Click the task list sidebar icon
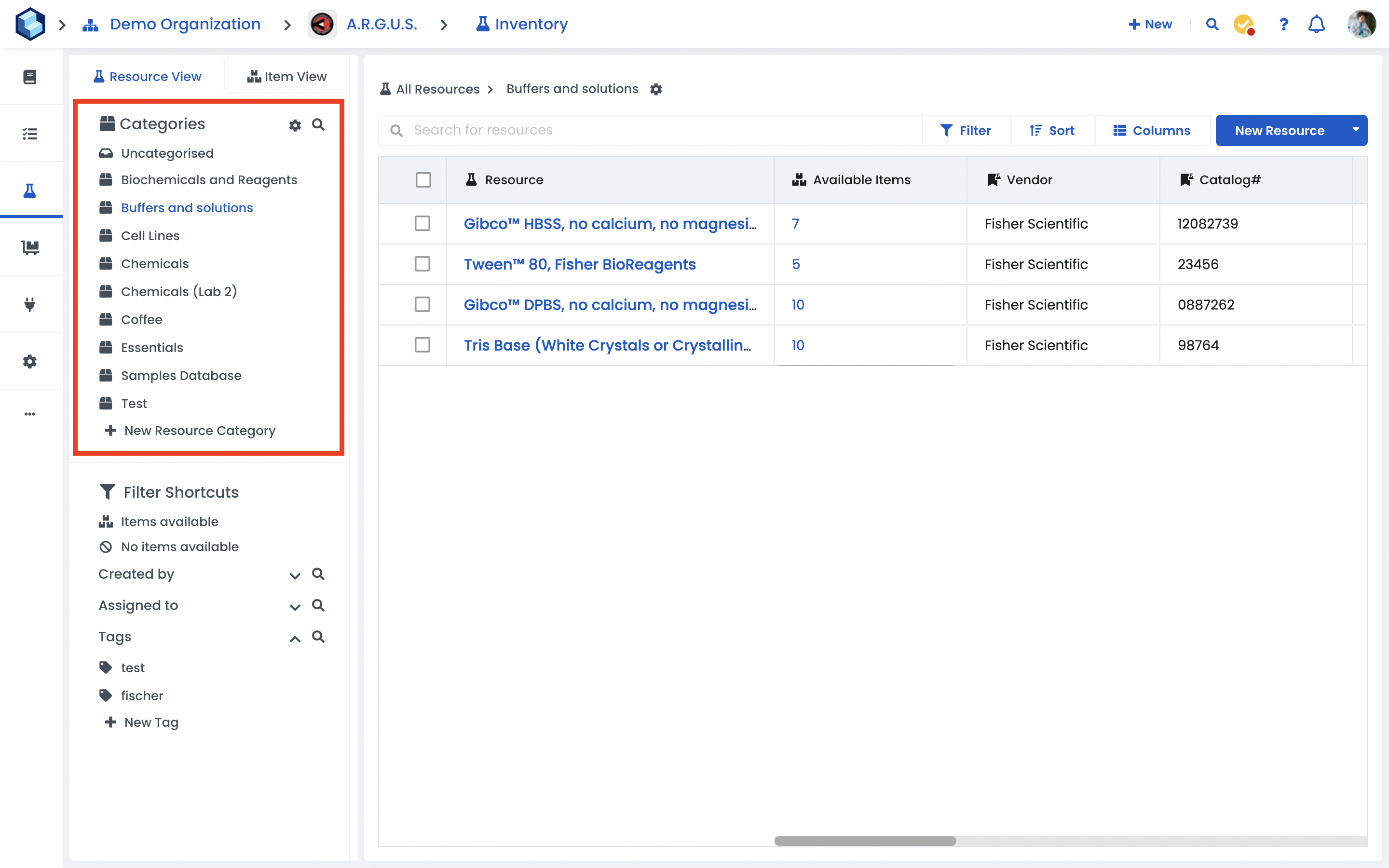Viewport: 1389px width, 868px height. tap(30, 134)
